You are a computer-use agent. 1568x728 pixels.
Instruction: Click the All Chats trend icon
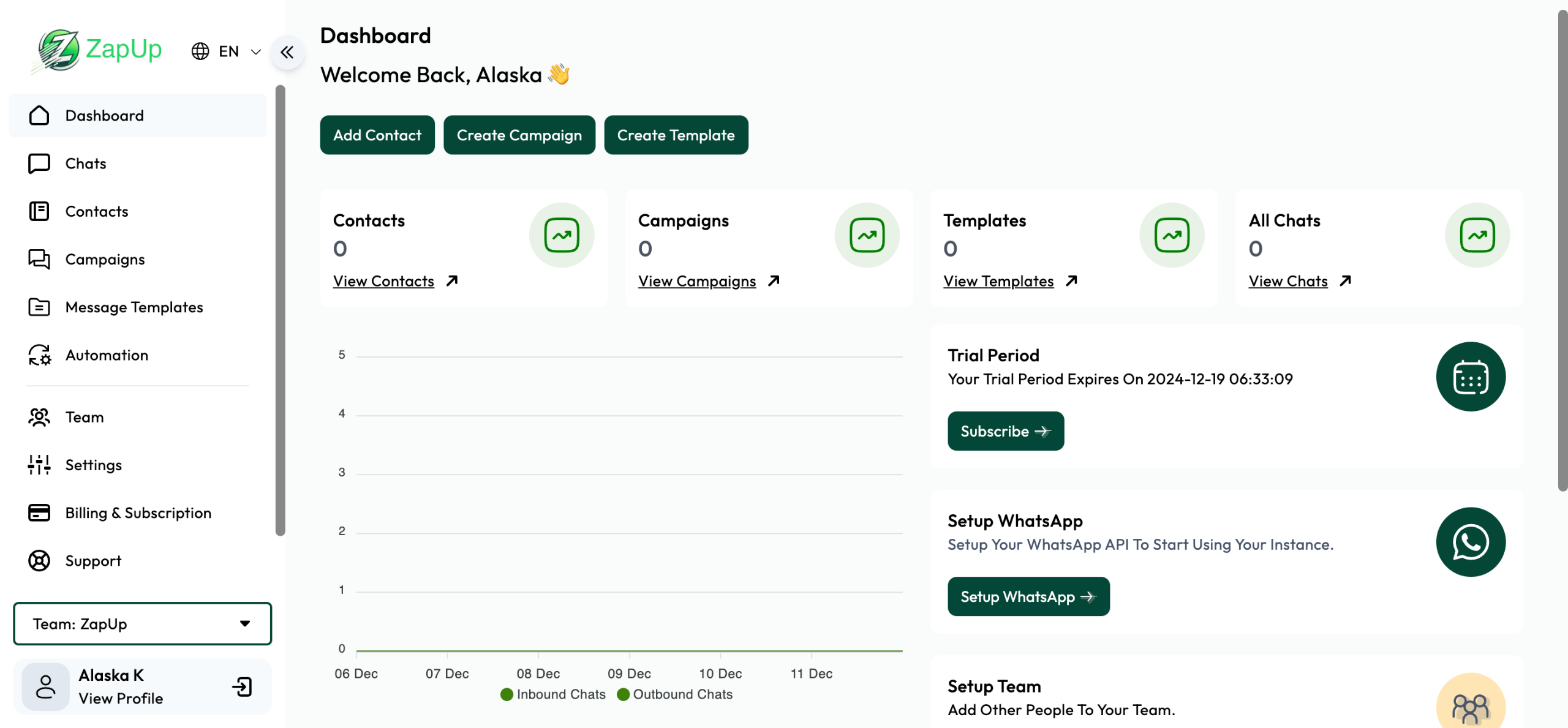pyautogui.click(x=1477, y=235)
